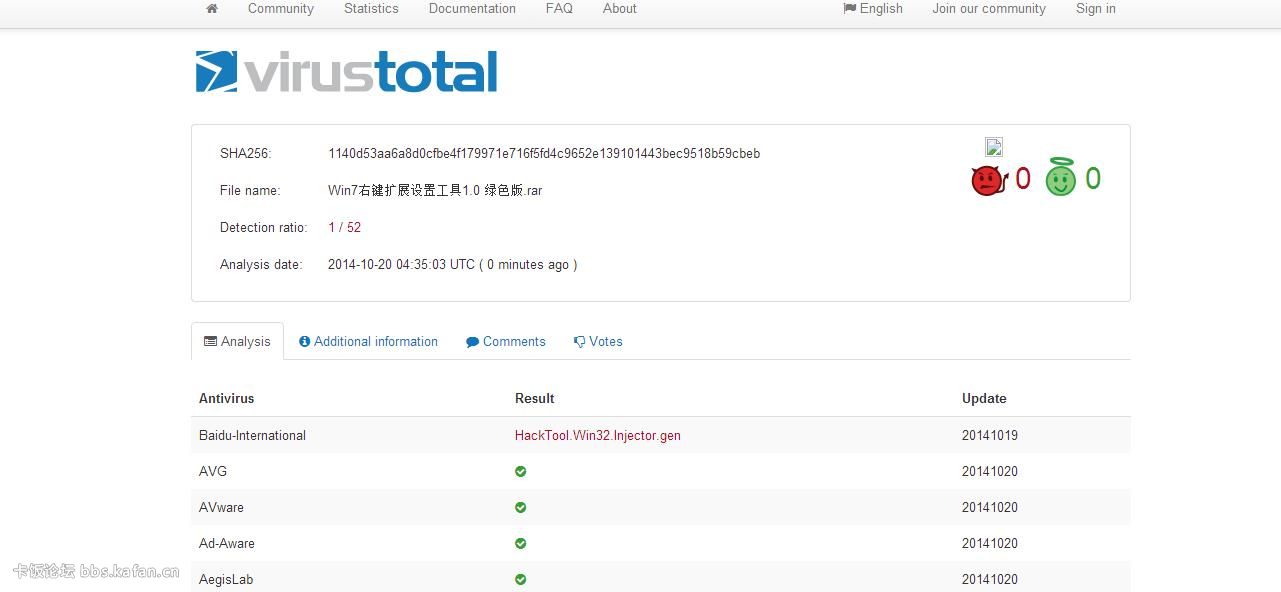The height and width of the screenshot is (592, 1281).
Task: Click the file name ending in .rar
Action: coord(435,190)
